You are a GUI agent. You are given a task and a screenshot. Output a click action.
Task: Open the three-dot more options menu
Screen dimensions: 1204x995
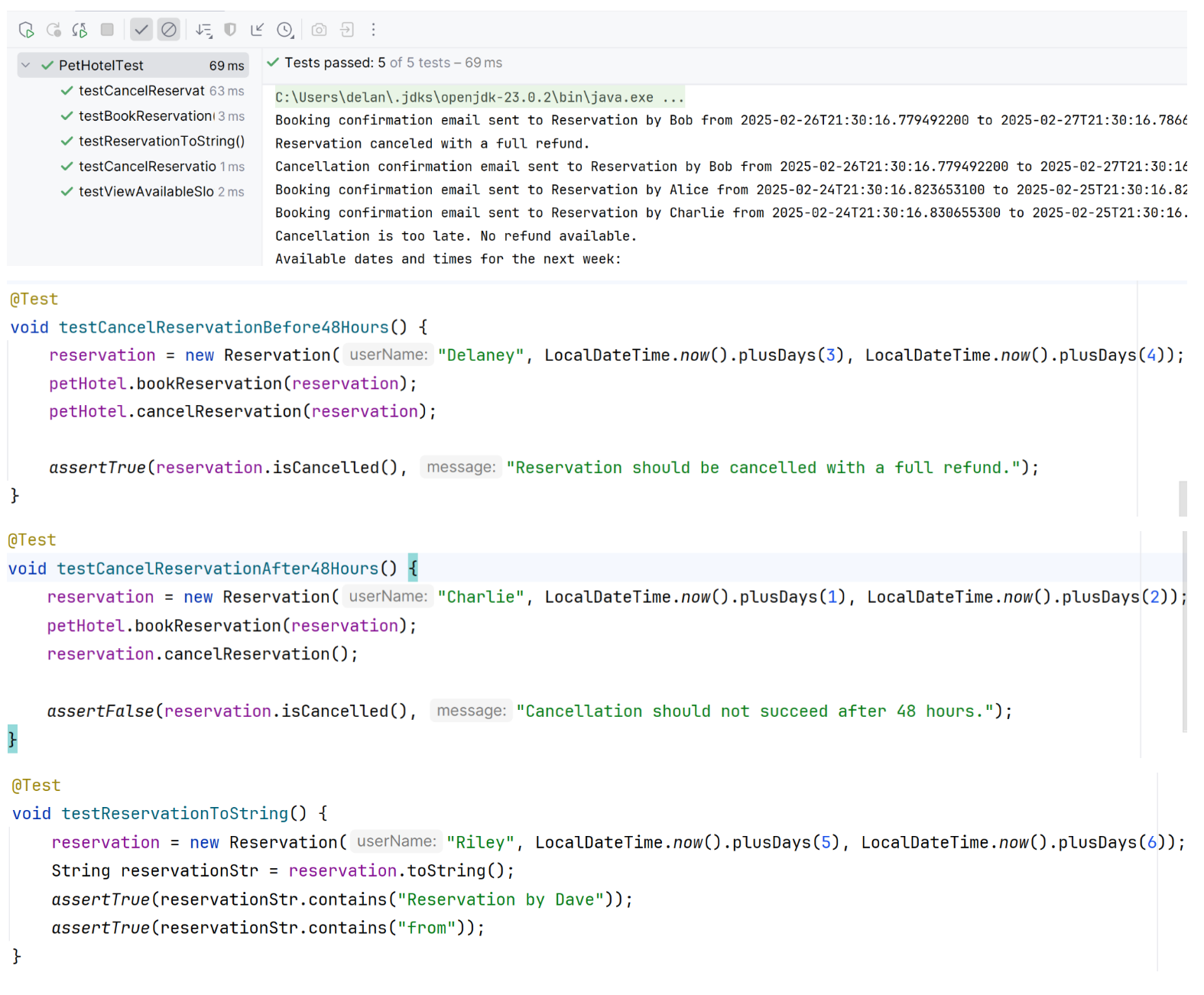point(374,30)
